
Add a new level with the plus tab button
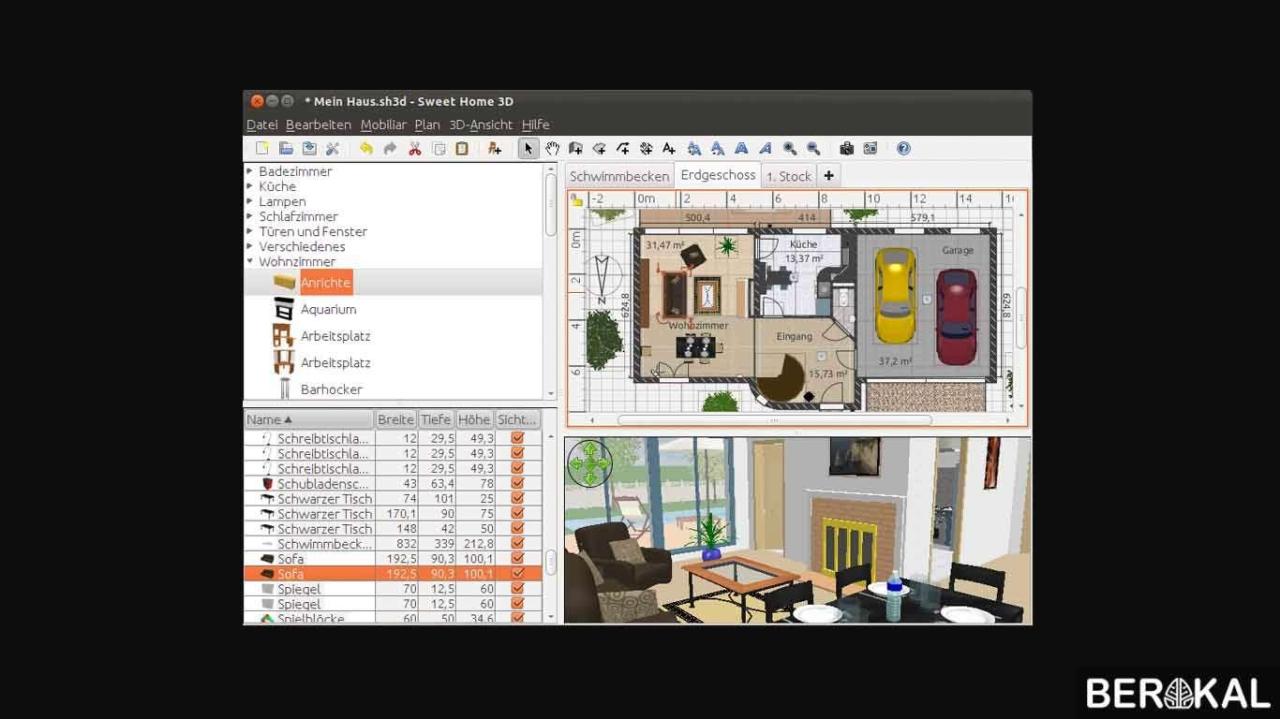pyautogui.click(x=828, y=175)
